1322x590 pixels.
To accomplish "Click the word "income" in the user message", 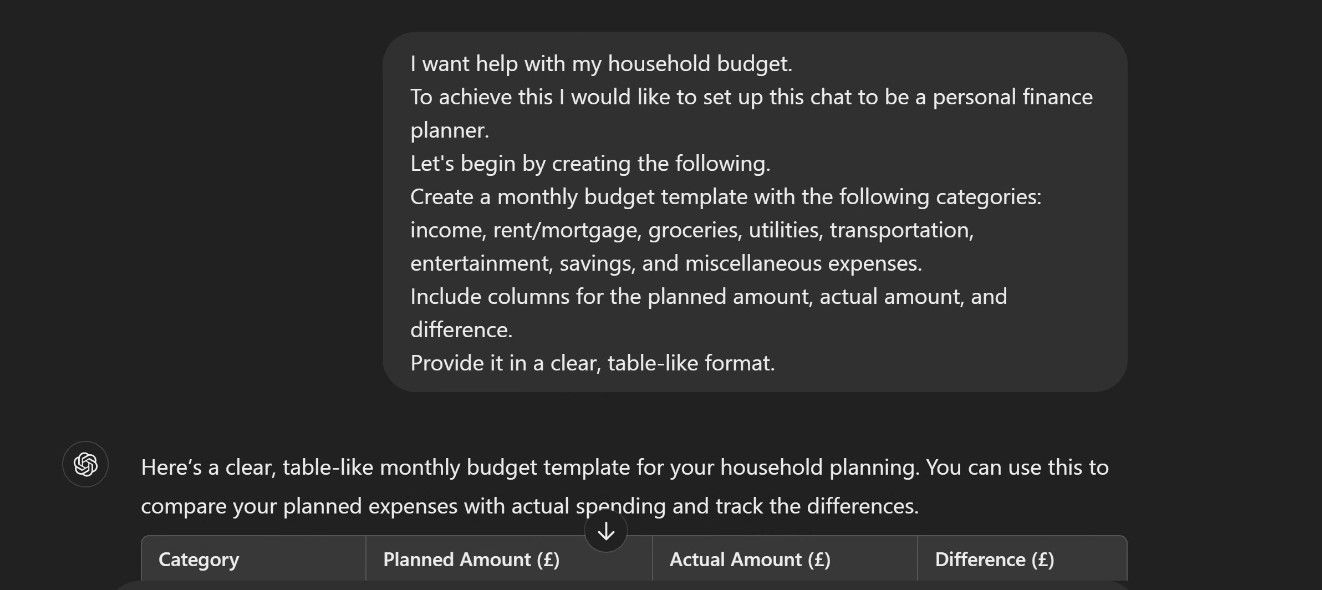I will pyautogui.click(x=446, y=231).
